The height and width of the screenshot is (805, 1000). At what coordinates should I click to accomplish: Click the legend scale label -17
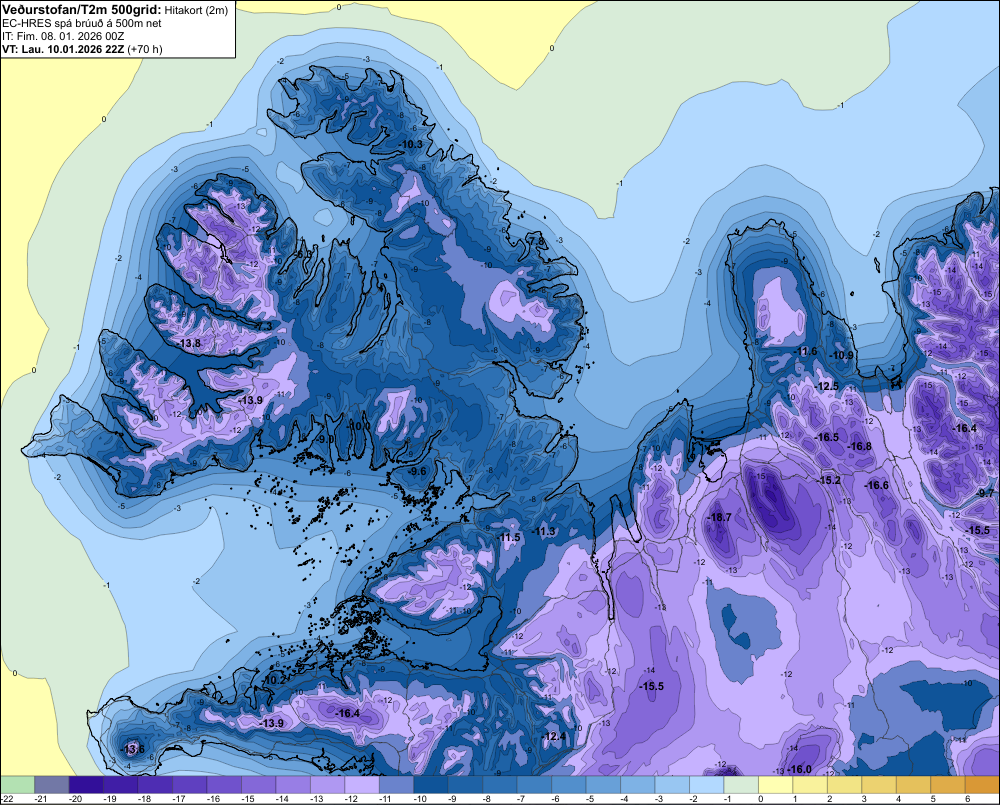click(x=179, y=799)
